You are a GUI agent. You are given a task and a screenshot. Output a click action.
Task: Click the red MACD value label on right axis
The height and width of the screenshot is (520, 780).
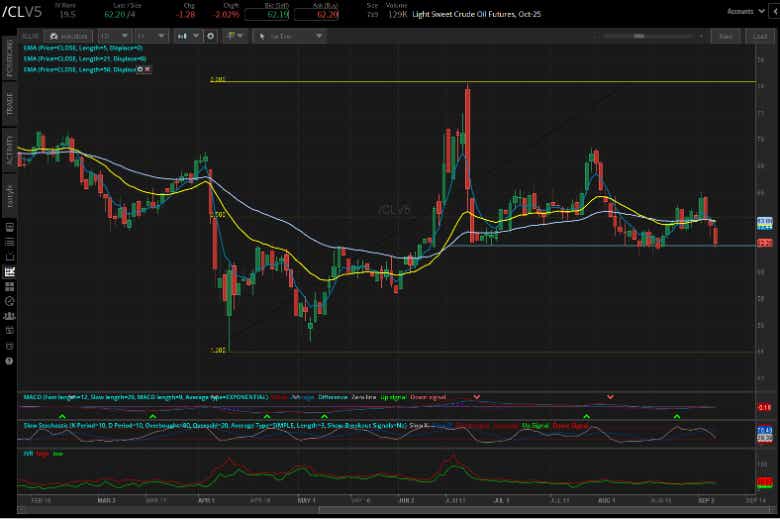pyautogui.click(x=764, y=408)
